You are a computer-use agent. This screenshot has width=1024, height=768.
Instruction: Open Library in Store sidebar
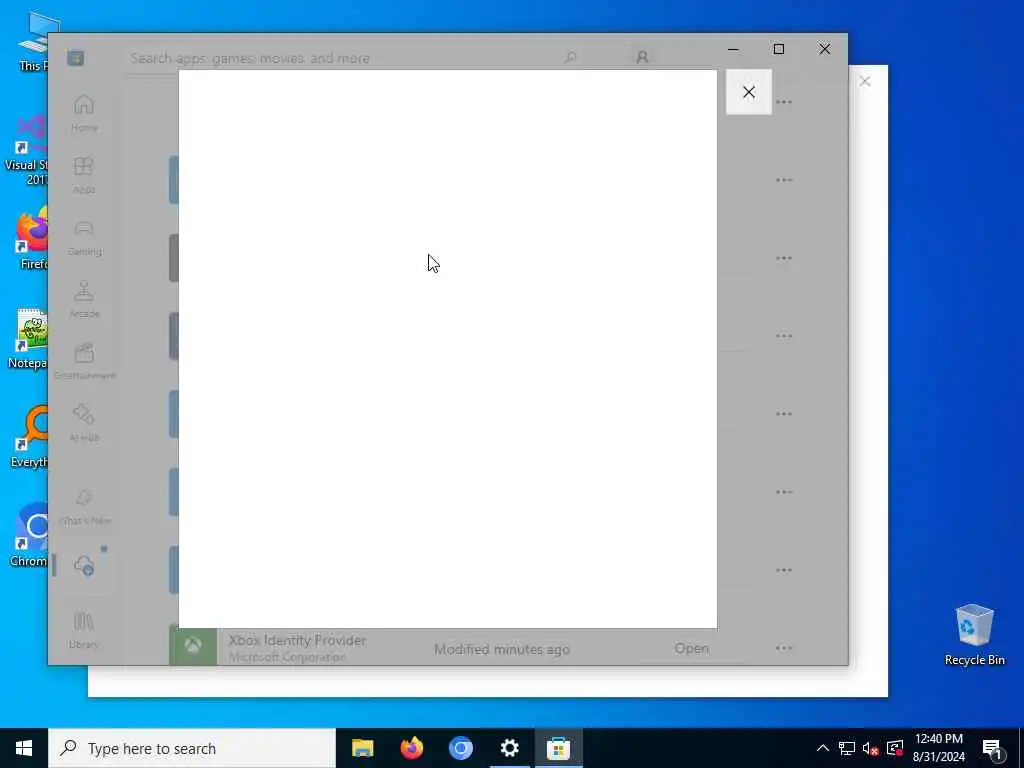(84, 630)
